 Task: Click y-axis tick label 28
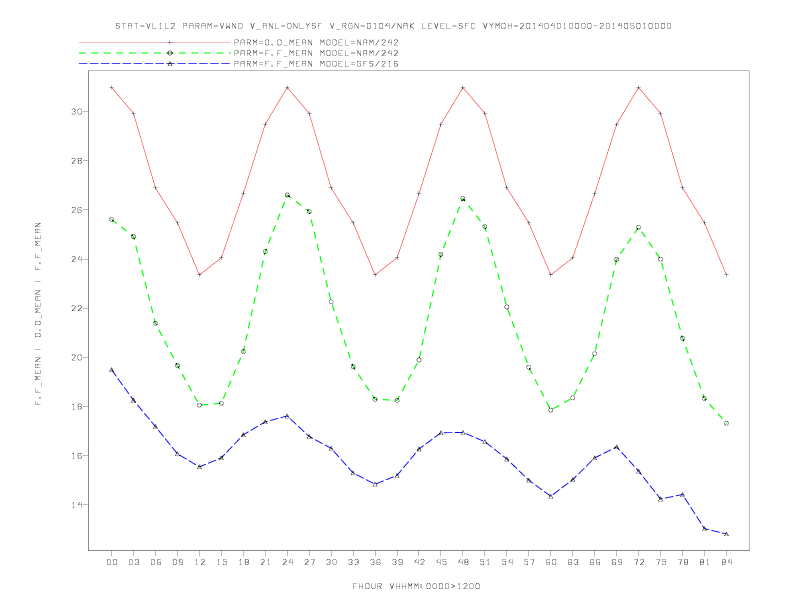coord(77,161)
